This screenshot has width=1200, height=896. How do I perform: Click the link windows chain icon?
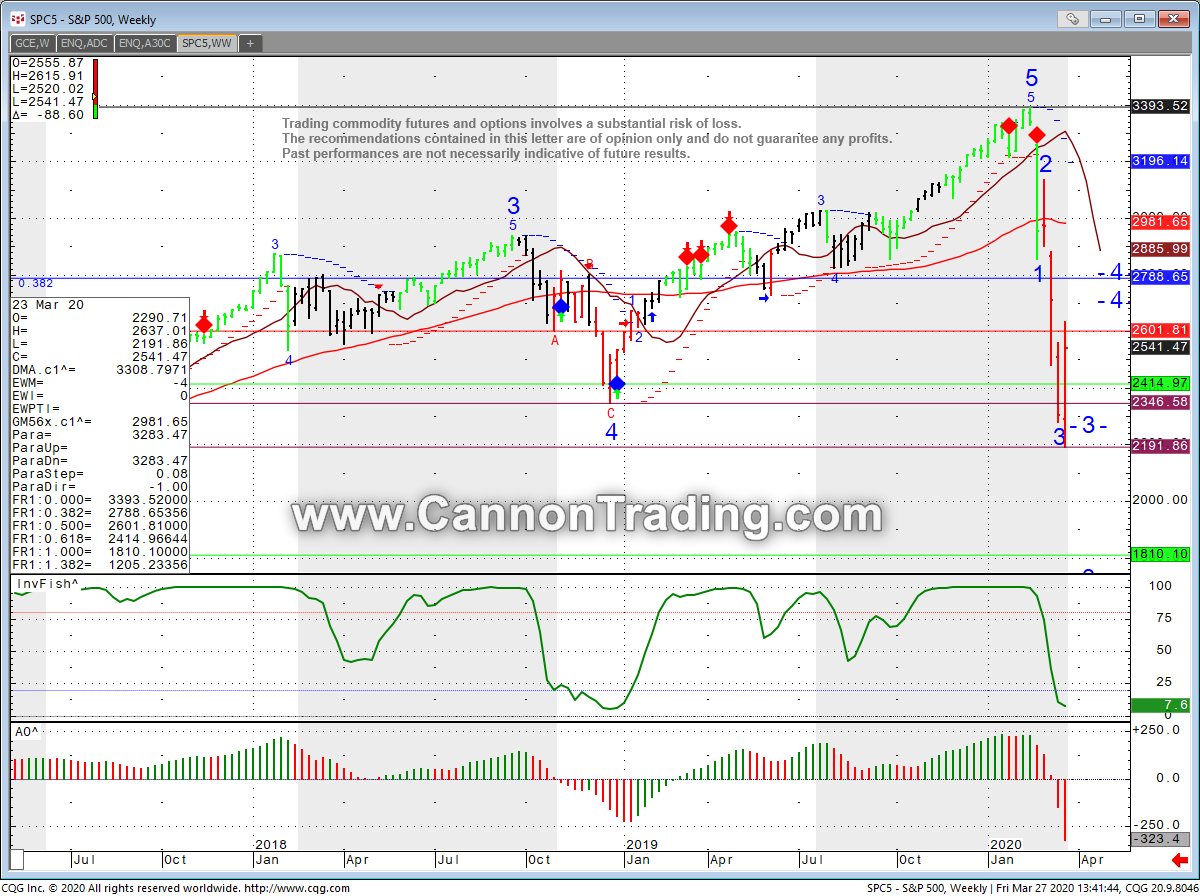coord(1072,18)
